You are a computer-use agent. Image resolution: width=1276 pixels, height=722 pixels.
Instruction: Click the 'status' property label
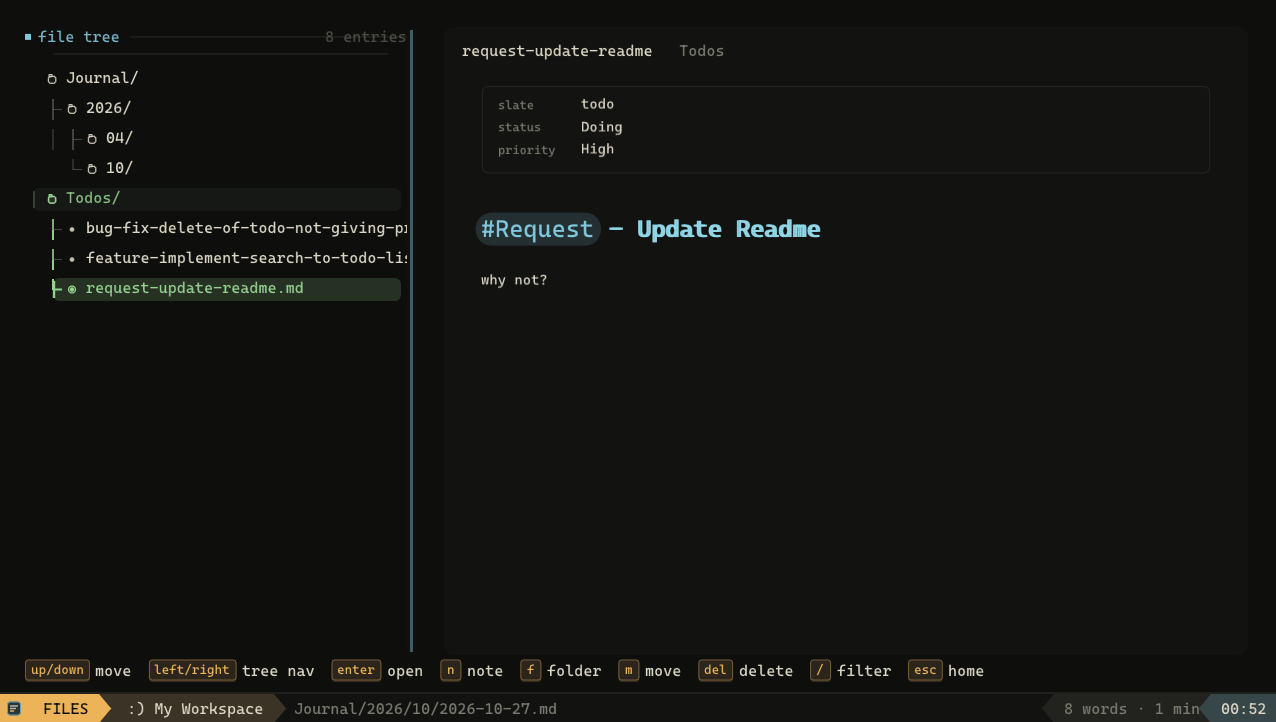tap(519, 127)
